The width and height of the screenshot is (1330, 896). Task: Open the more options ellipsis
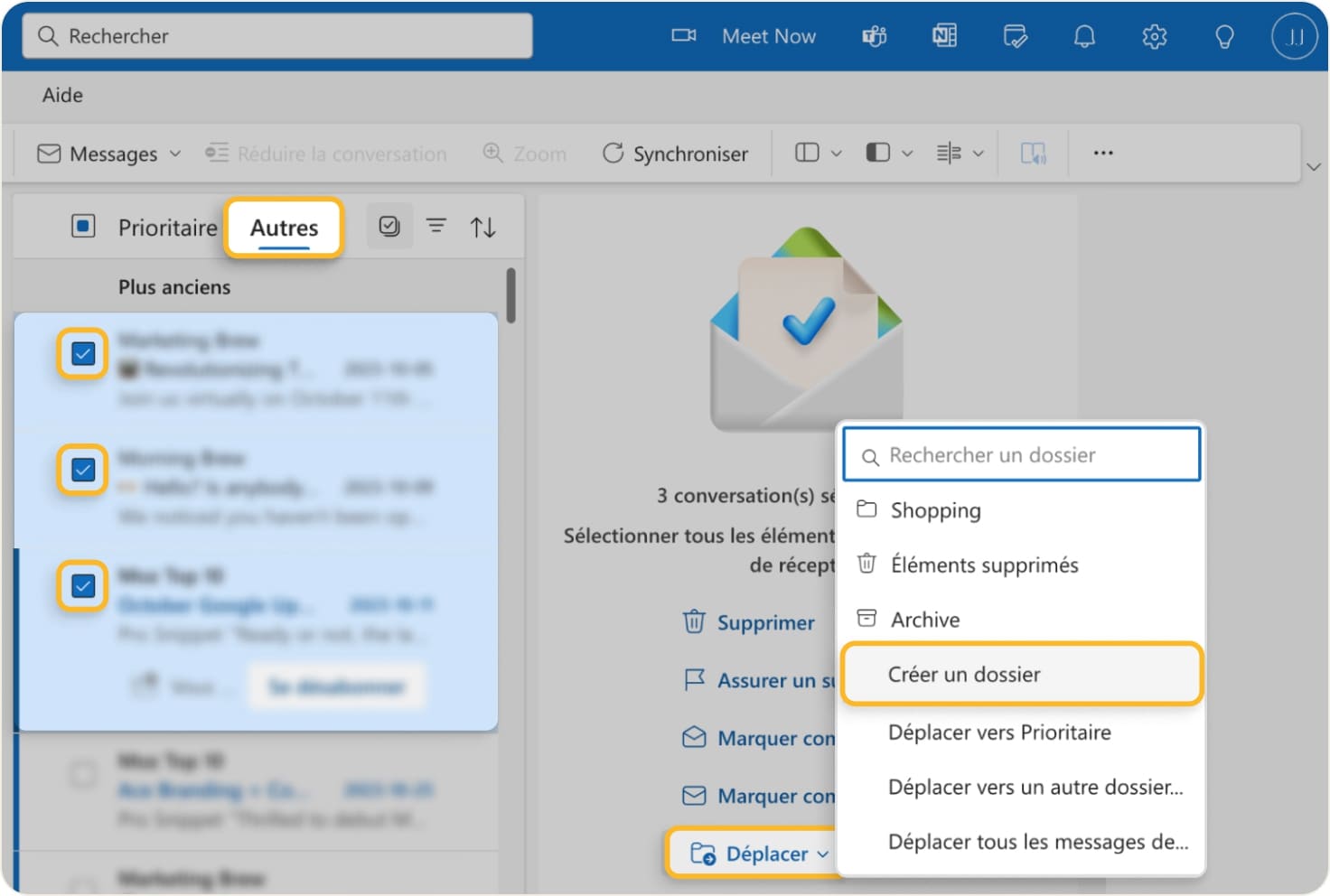tap(1103, 153)
